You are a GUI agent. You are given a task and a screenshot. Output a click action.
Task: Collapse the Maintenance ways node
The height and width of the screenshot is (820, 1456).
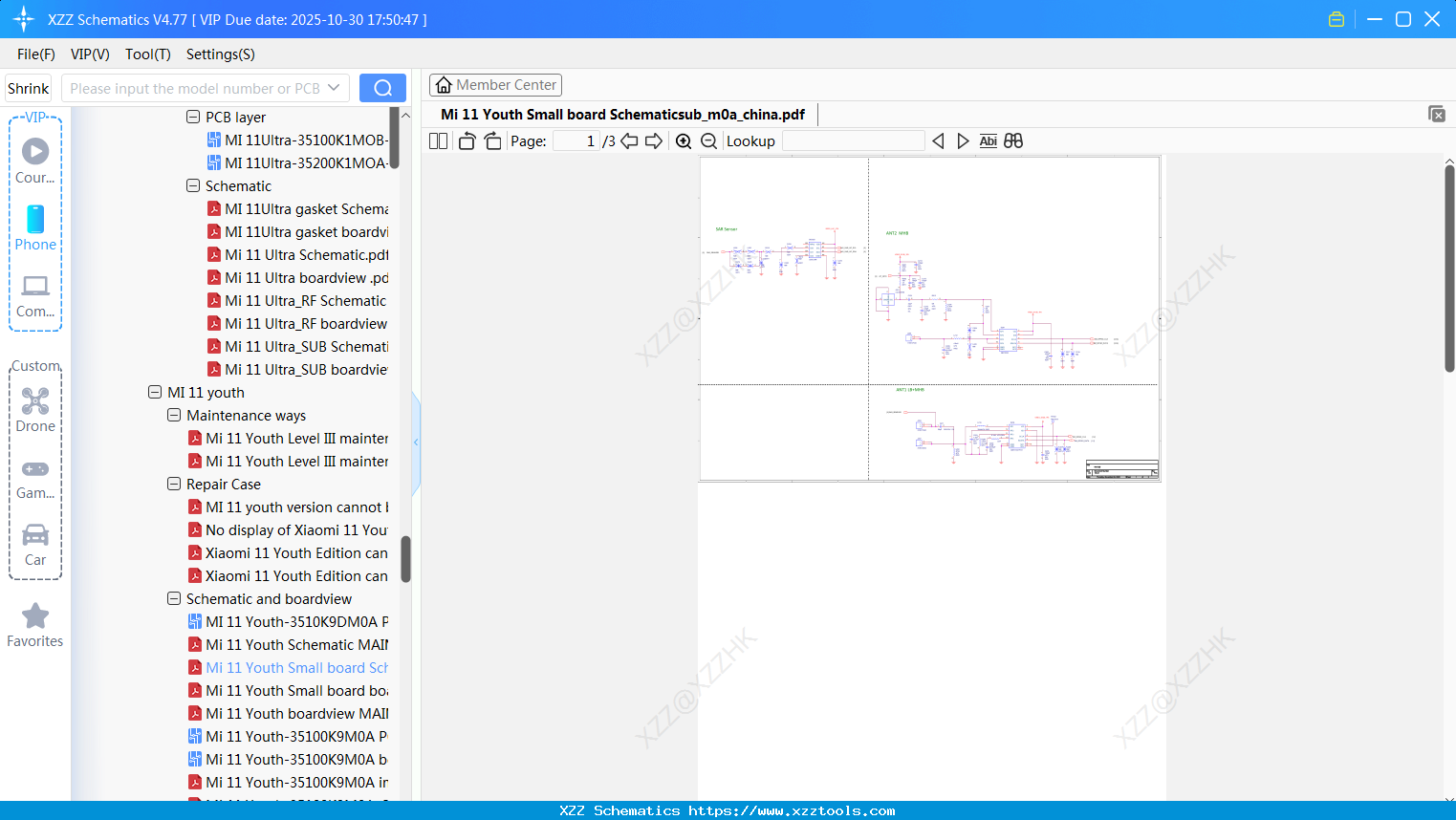[x=174, y=416]
